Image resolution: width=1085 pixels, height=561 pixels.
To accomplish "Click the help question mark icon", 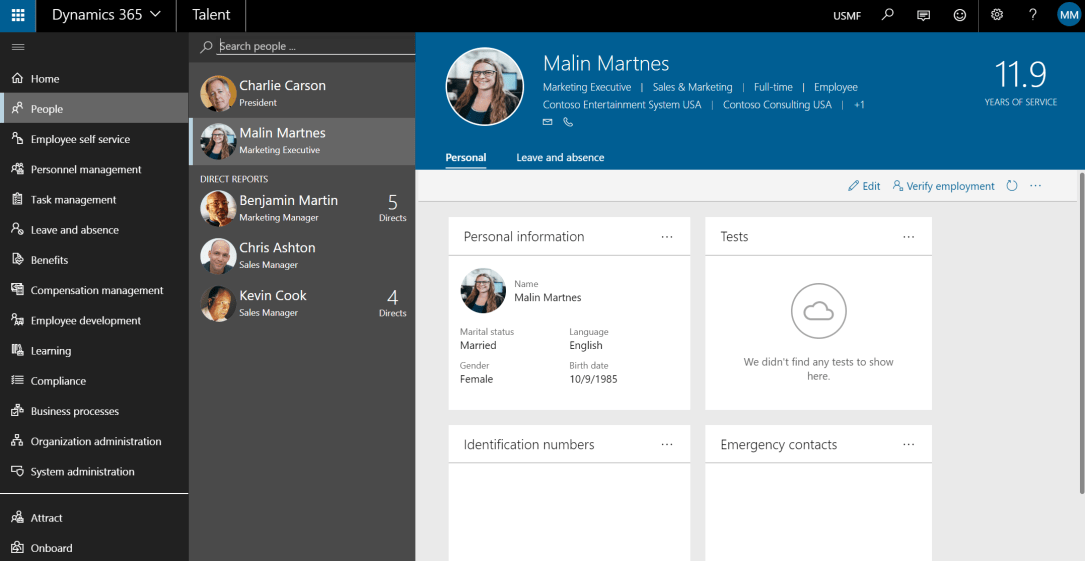I will click(x=1032, y=15).
